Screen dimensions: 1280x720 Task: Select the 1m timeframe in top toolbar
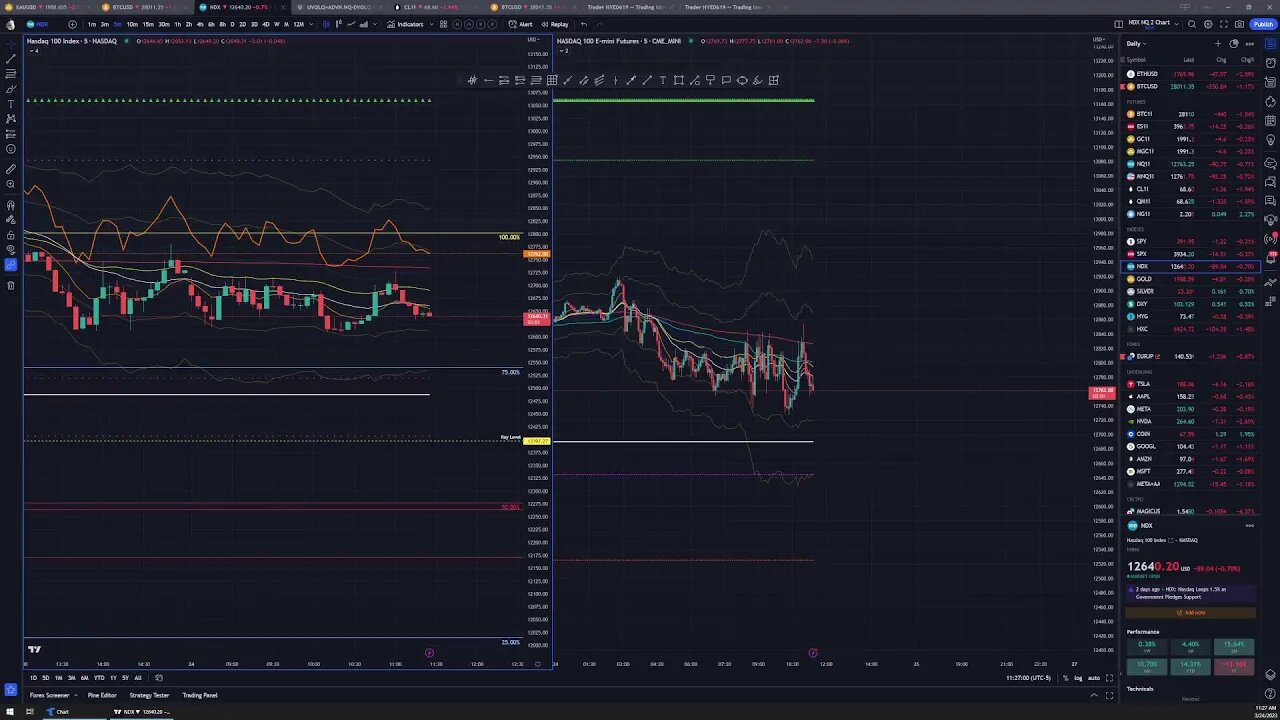(92, 24)
